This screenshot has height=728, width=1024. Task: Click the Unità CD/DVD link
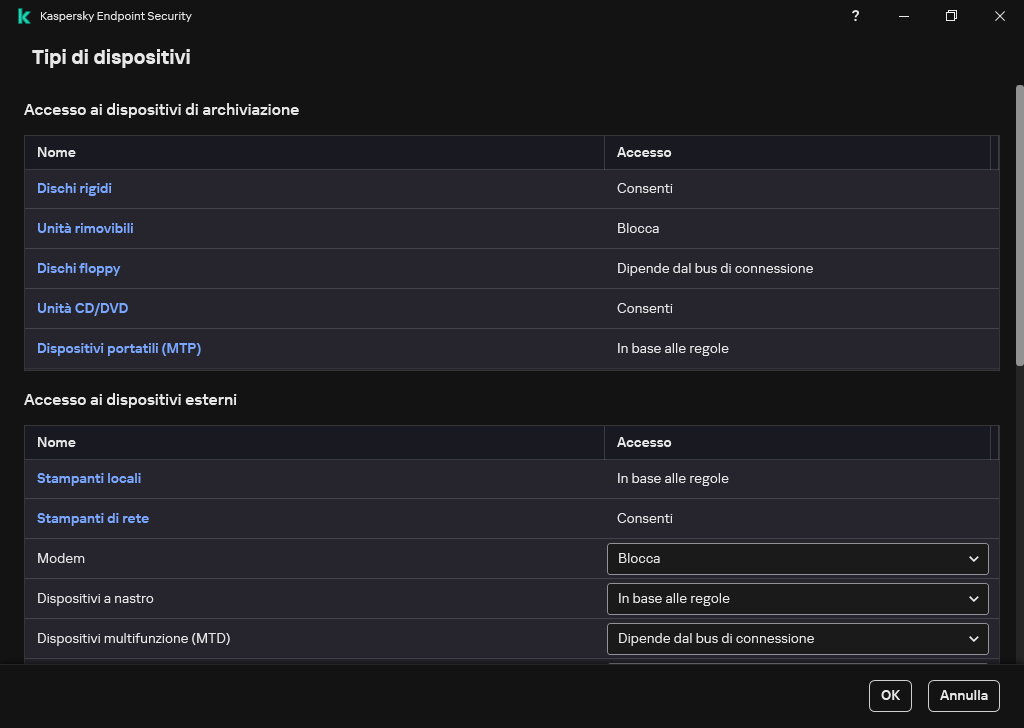pyautogui.click(x=82, y=308)
